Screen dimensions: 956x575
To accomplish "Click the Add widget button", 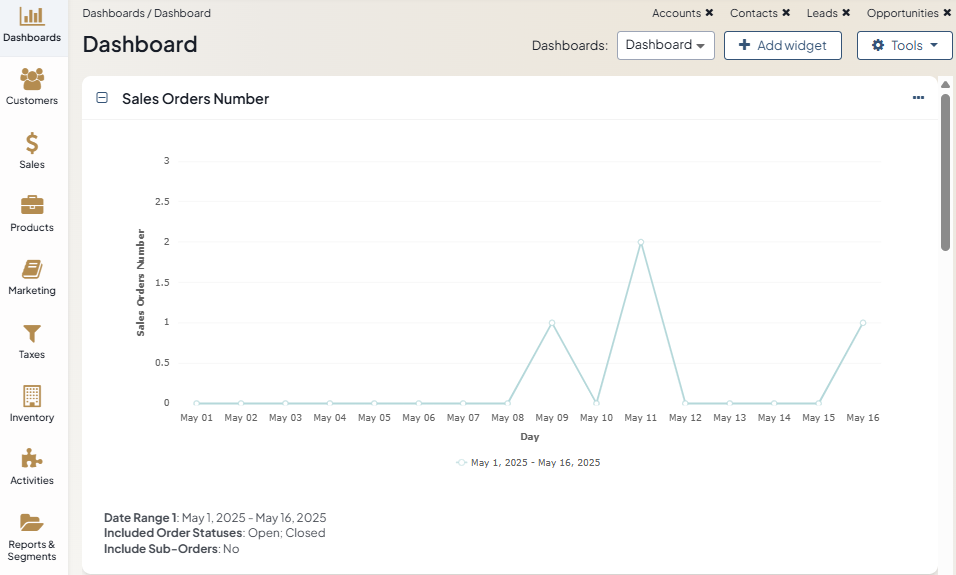I will [782, 45].
